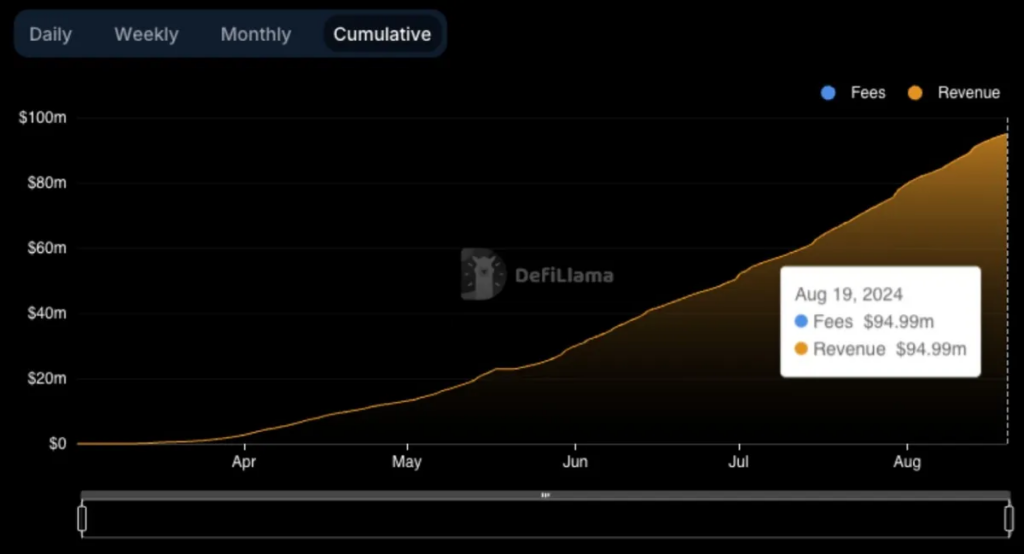Screen dimensions: 1024x554
Task: Click the gray range bar center grip
Action: pos(545,495)
